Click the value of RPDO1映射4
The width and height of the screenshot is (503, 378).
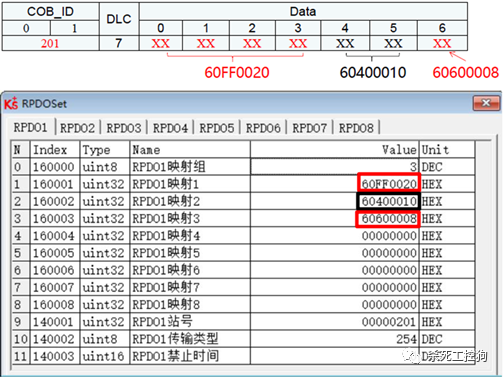tap(335, 236)
